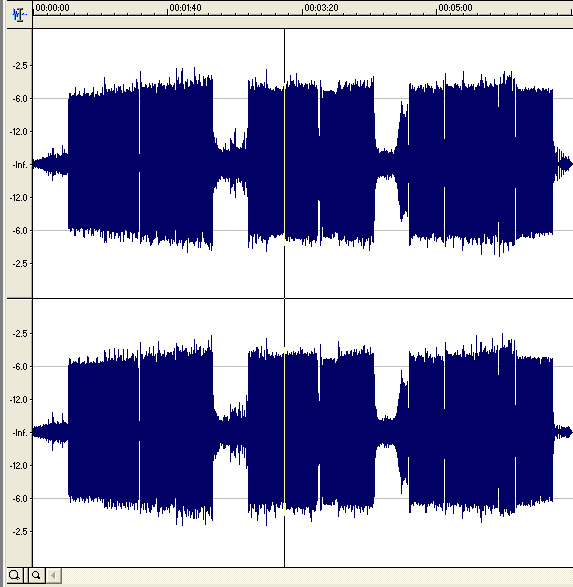The image size is (573, 587).
Task: Click the 00:05:00 mark on time ruler
Action: pos(455,7)
